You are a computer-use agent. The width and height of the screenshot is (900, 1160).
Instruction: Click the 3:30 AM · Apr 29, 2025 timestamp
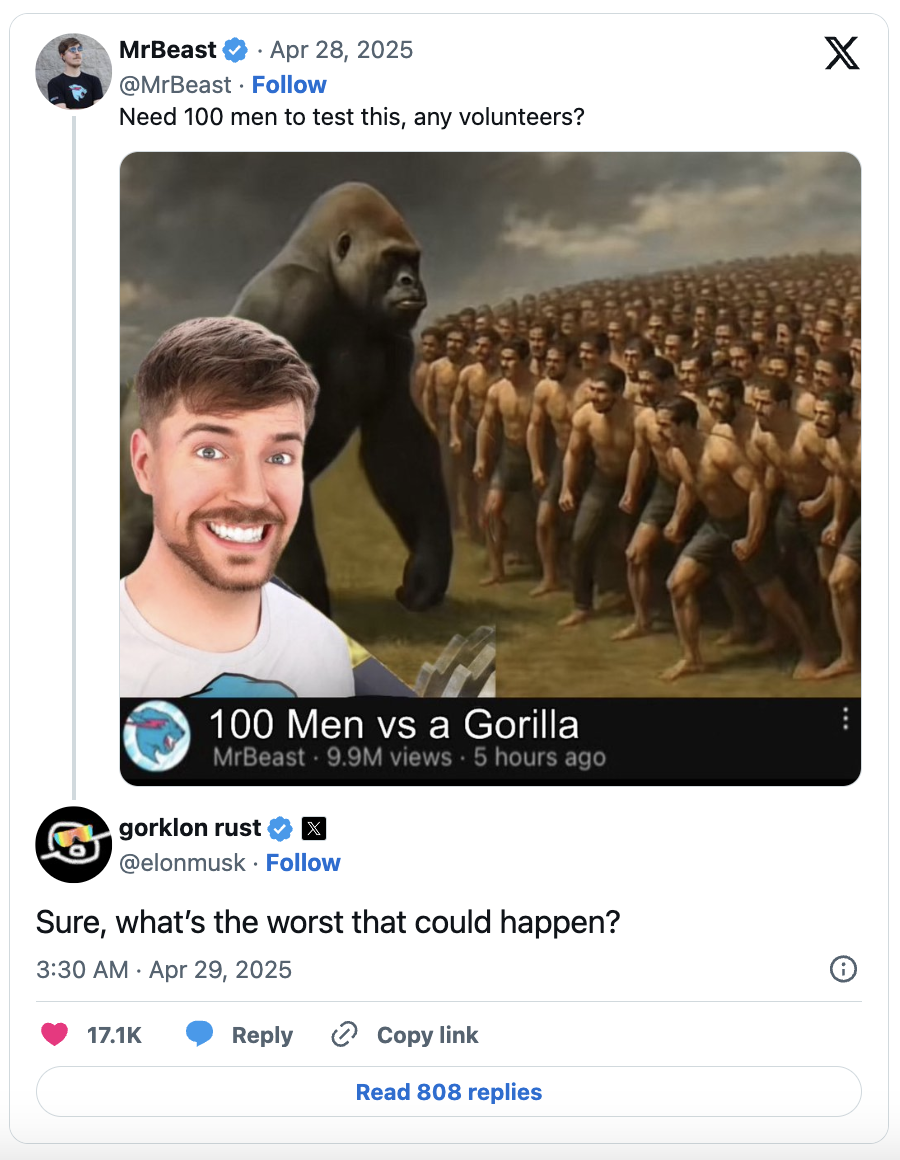pyautogui.click(x=164, y=970)
